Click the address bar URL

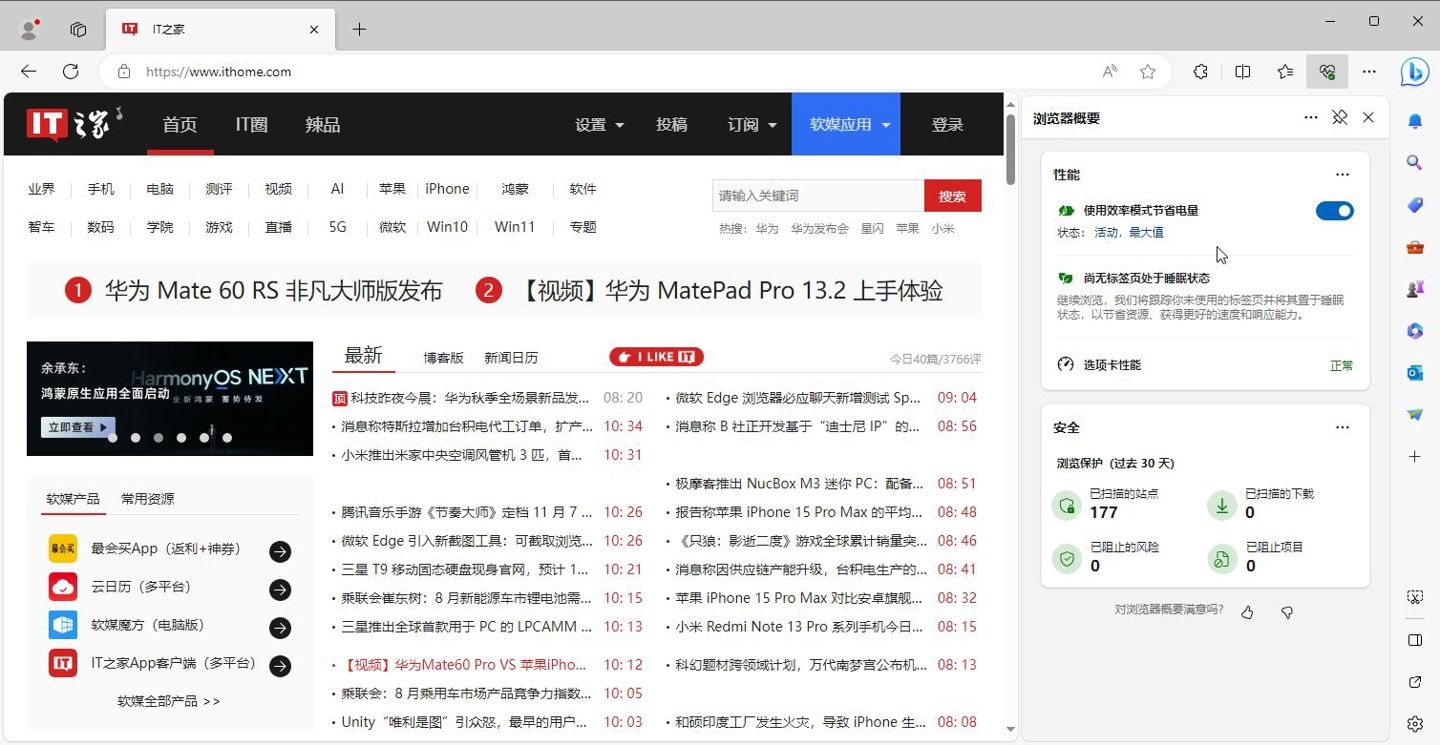(218, 72)
